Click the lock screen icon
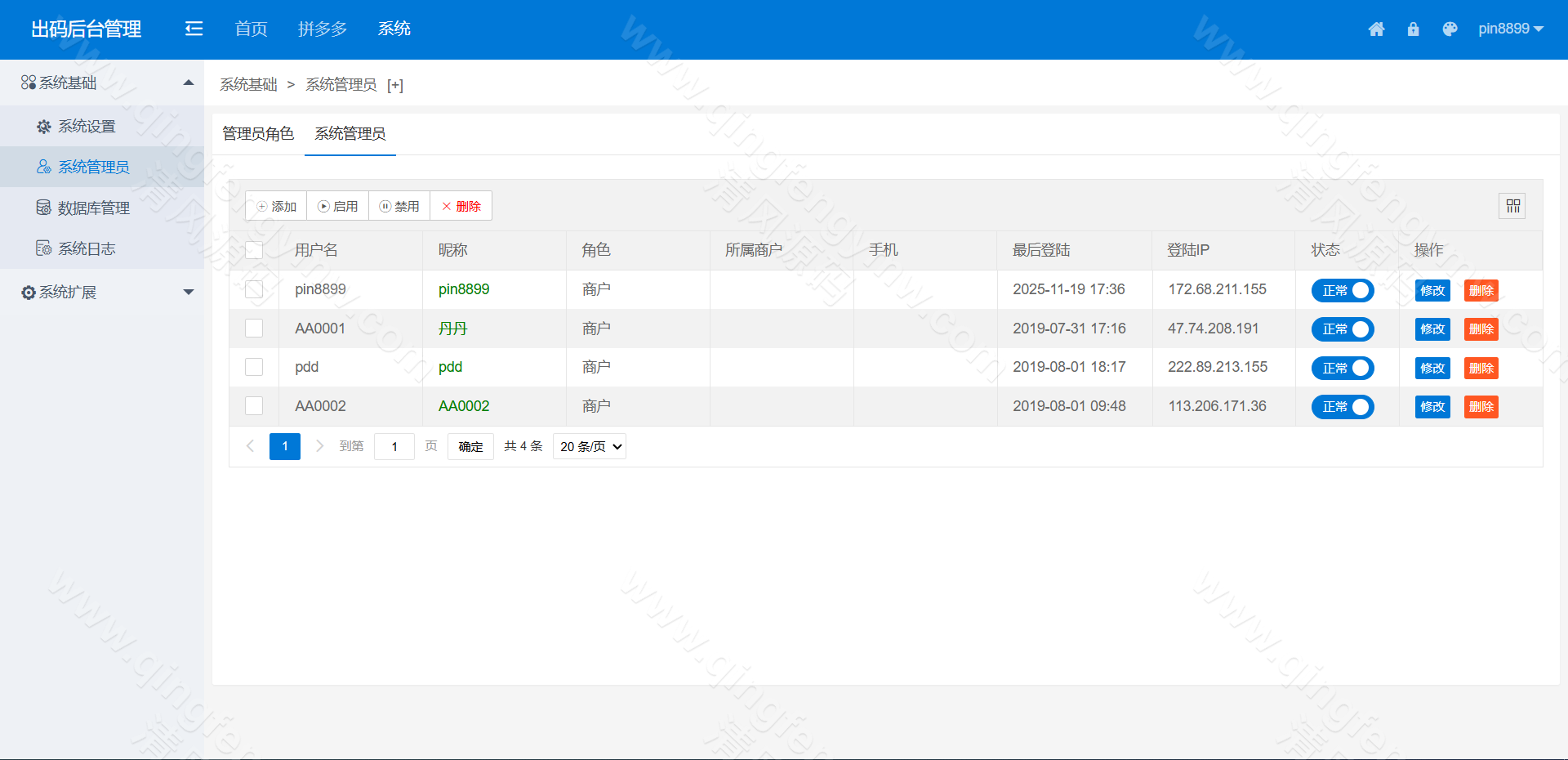The width and height of the screenshot is (1568, 760). (1414, 29)
